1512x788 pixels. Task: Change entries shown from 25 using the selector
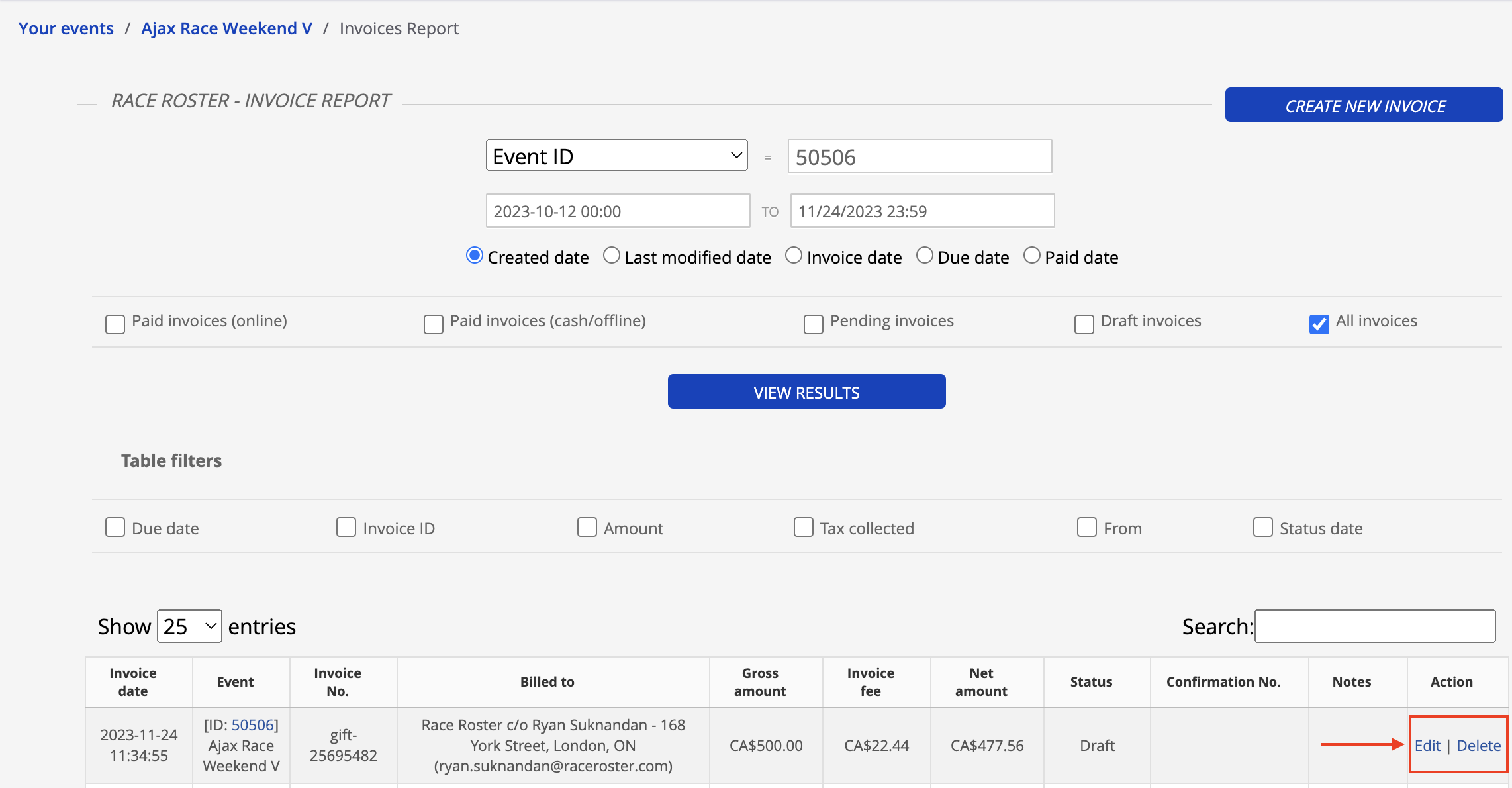189,626
